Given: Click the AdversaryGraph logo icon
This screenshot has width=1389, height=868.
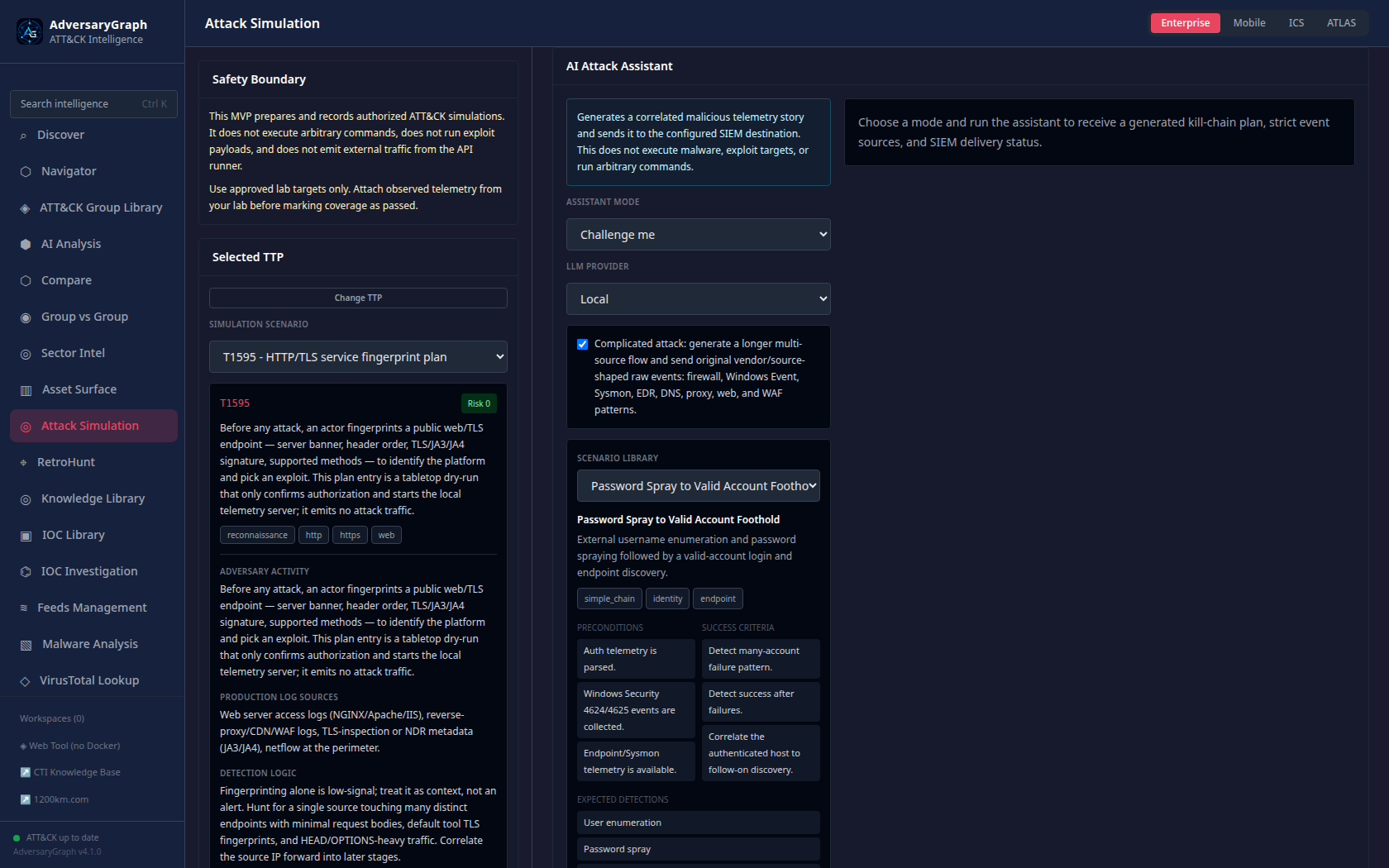Looking at the screenshot, I should pyautogui.click(x=30, y=31).
